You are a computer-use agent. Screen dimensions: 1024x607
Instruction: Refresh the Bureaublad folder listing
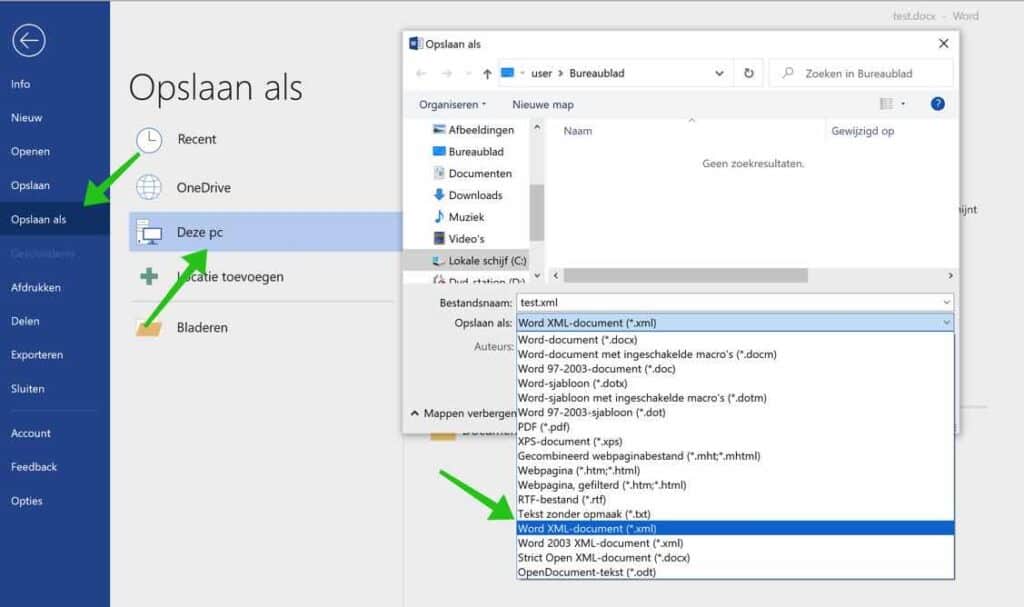coord(749,73)
